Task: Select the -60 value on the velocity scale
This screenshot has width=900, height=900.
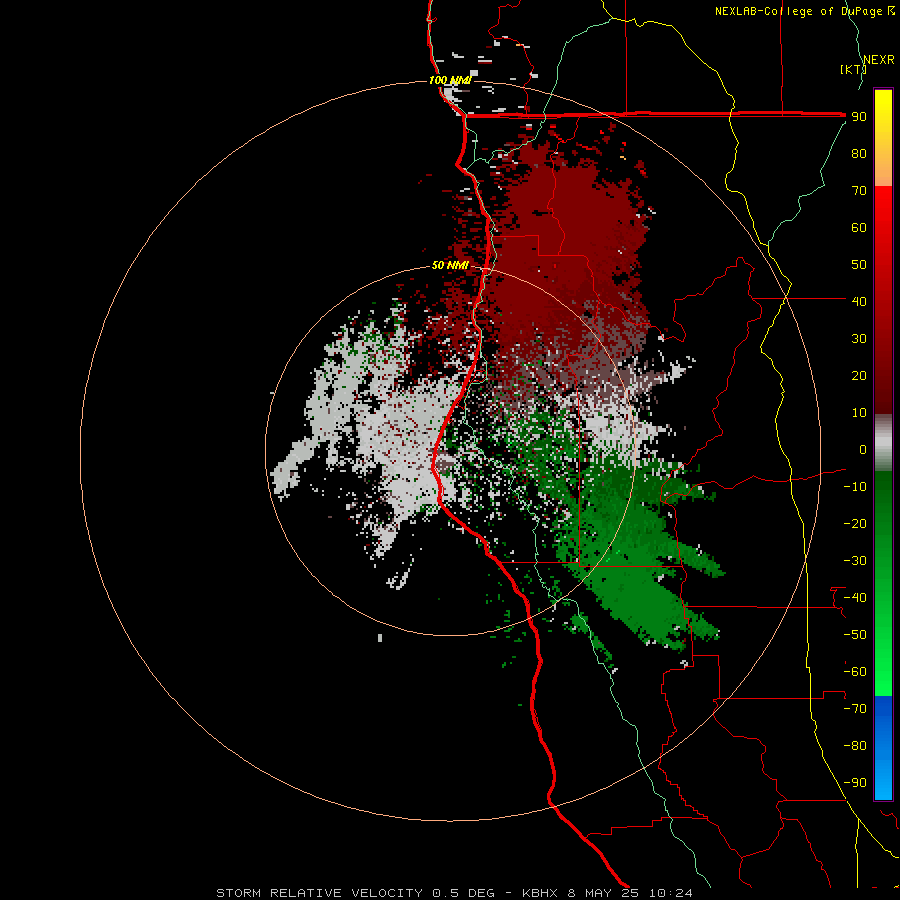Action: (855, 672)
